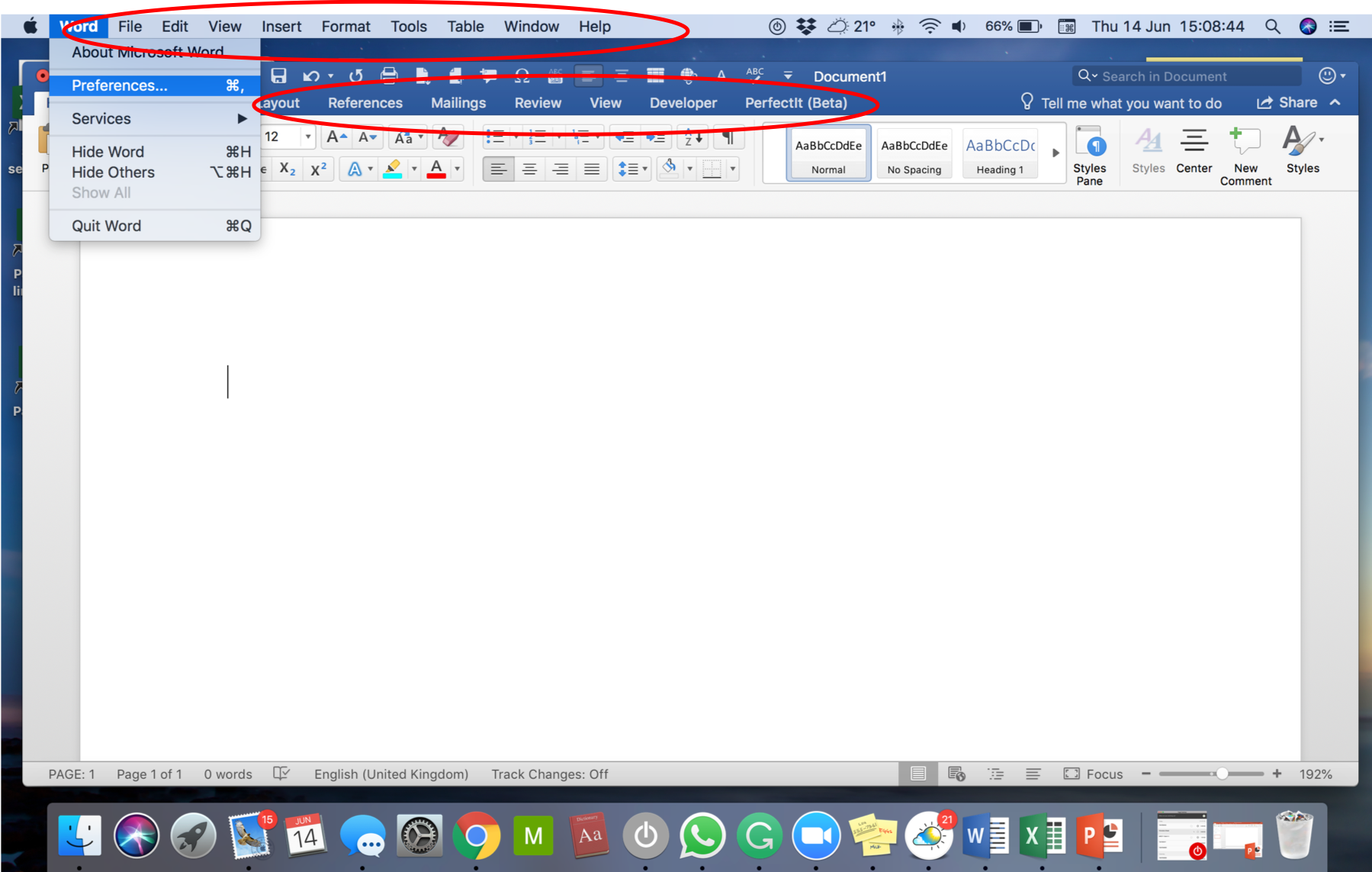This screenshot has width=1372, height=872.
Task: Open the References ribbon tab
Action: point(365,103)
